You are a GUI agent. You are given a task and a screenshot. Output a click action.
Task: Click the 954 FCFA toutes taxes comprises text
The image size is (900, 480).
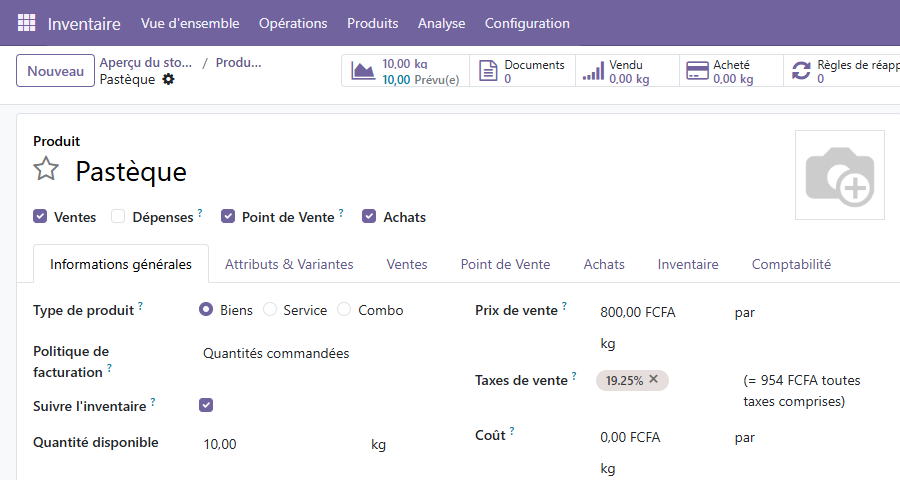[x=802, y=390]
